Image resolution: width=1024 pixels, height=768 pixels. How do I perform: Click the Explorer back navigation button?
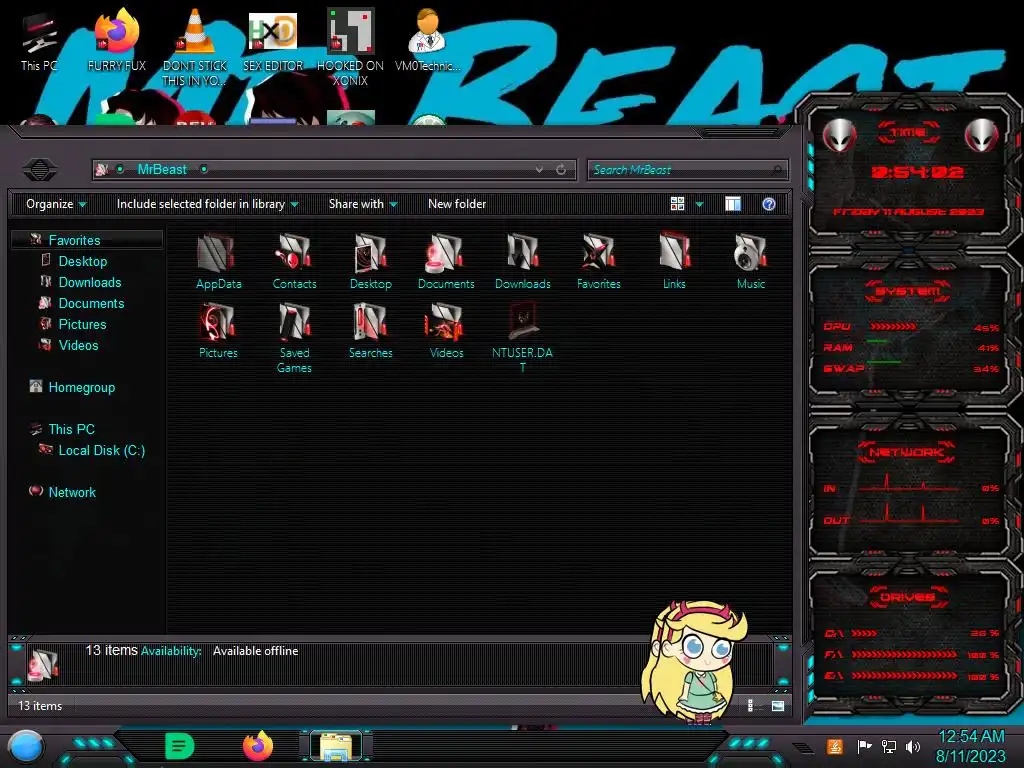(x=40, y=170)
